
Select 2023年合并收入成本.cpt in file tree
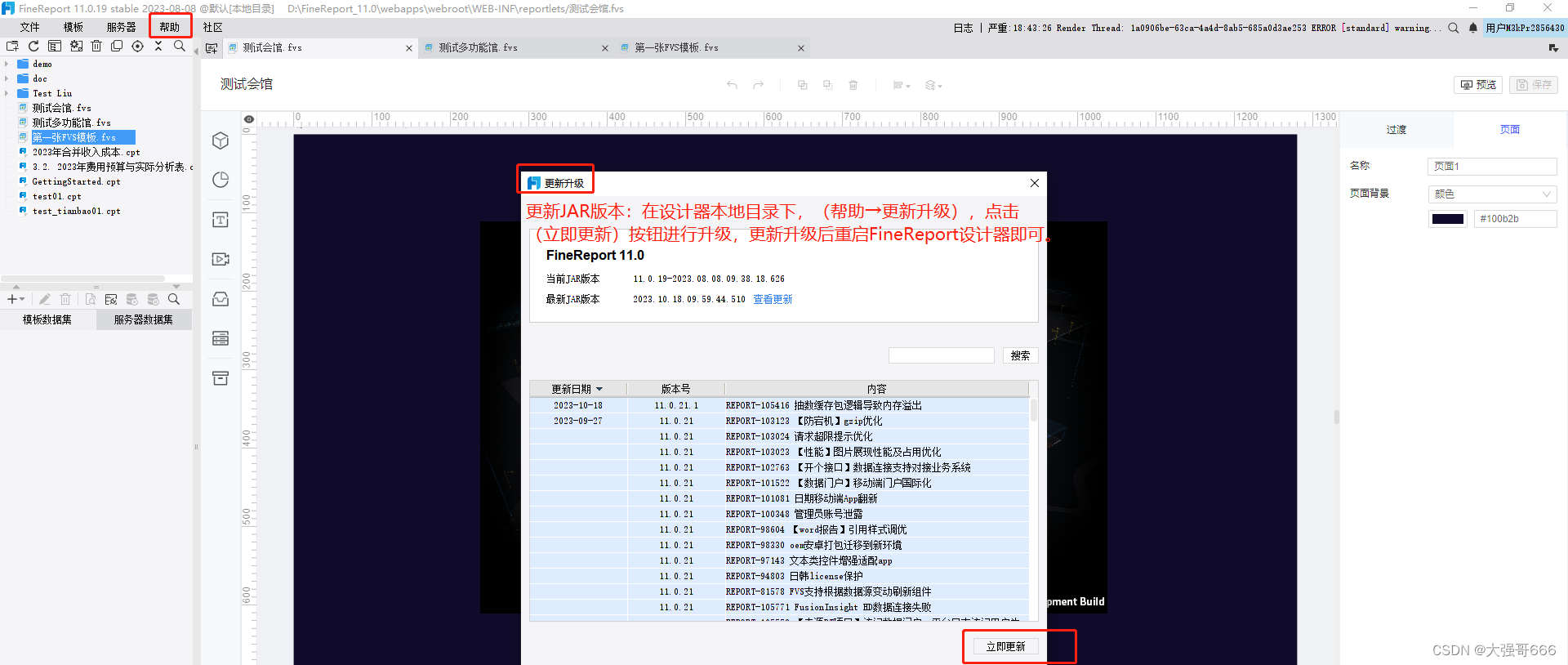[86, 152]
